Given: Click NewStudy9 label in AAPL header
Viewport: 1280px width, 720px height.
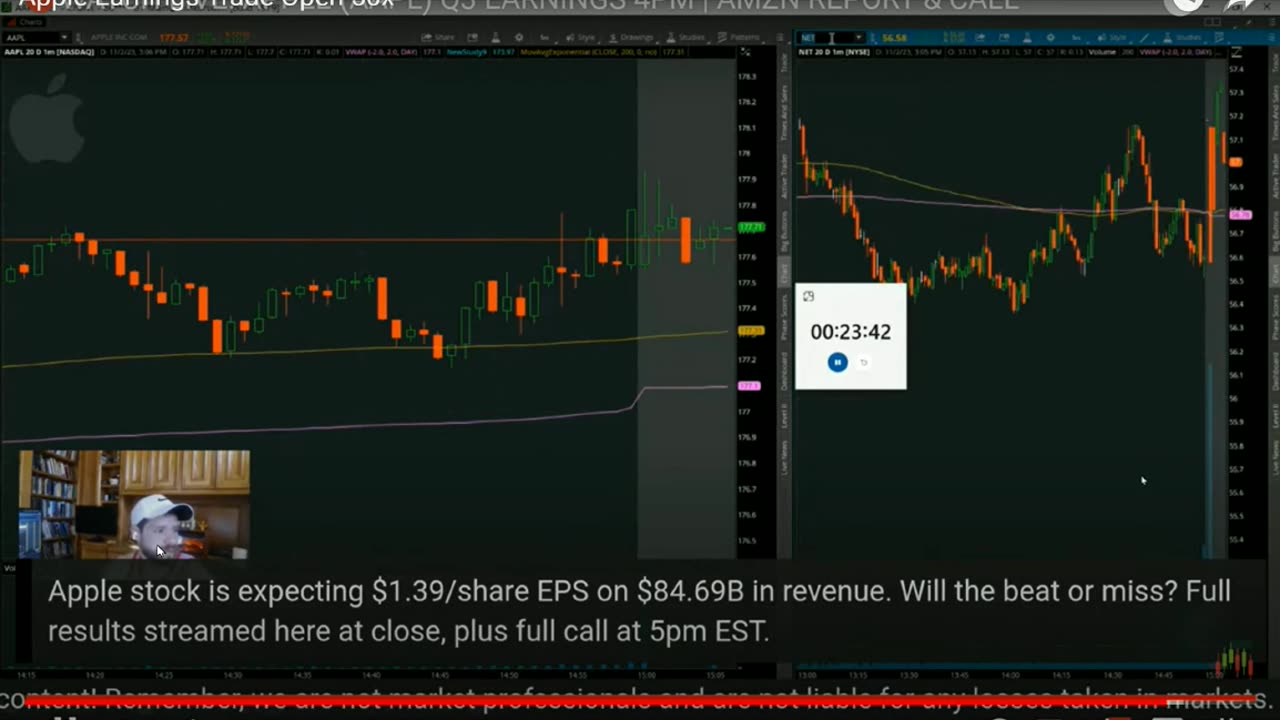Looking at the screenshot, I should [467, 52].
